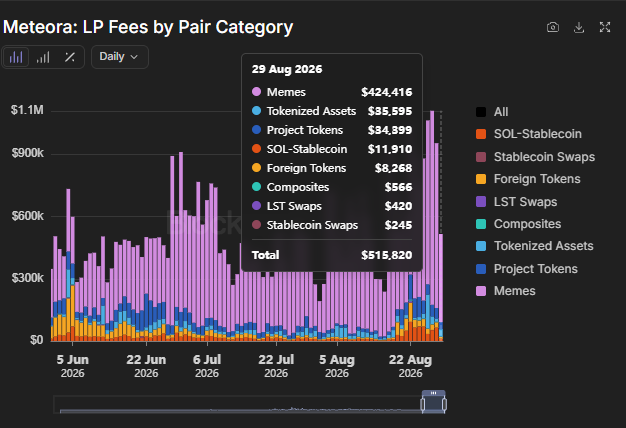Click the '22 Aug 2026' axis label
The height and width of the screenshot is (428, 626).
[x=410, y=366]
